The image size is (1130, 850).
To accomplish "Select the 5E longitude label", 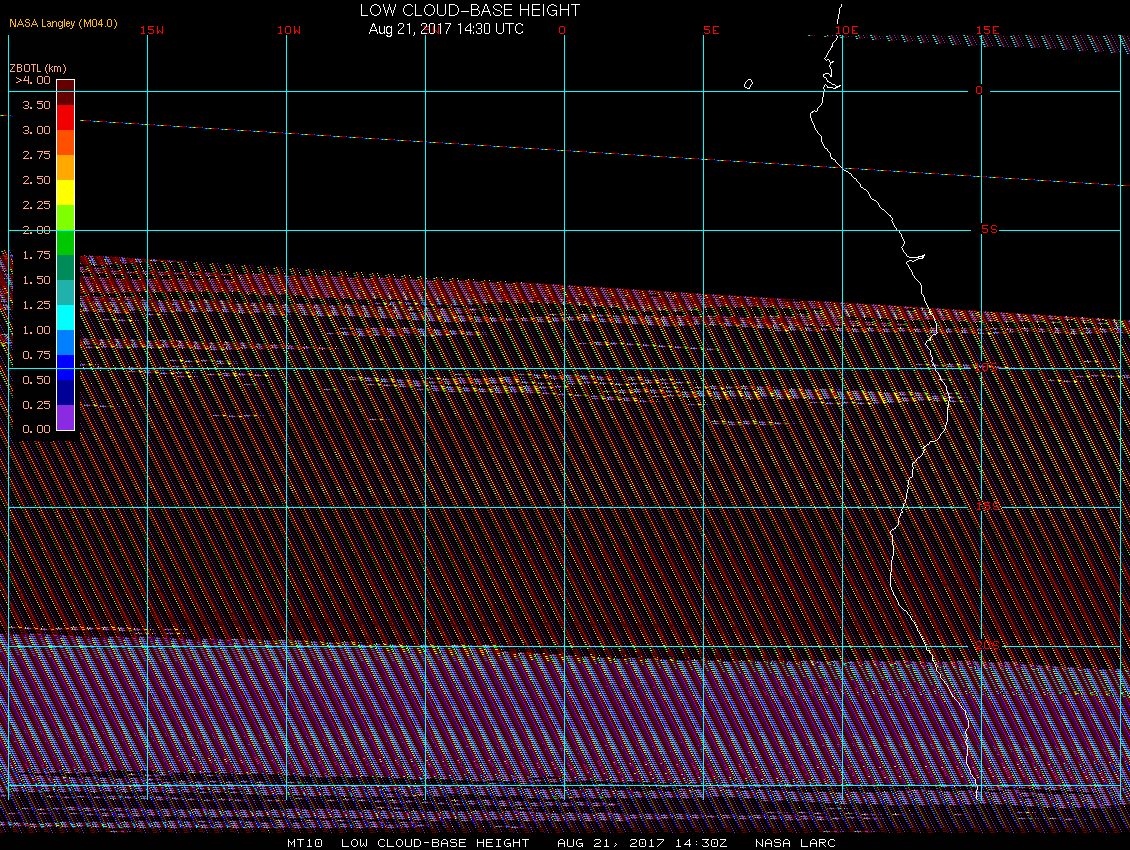I will 711,30.
